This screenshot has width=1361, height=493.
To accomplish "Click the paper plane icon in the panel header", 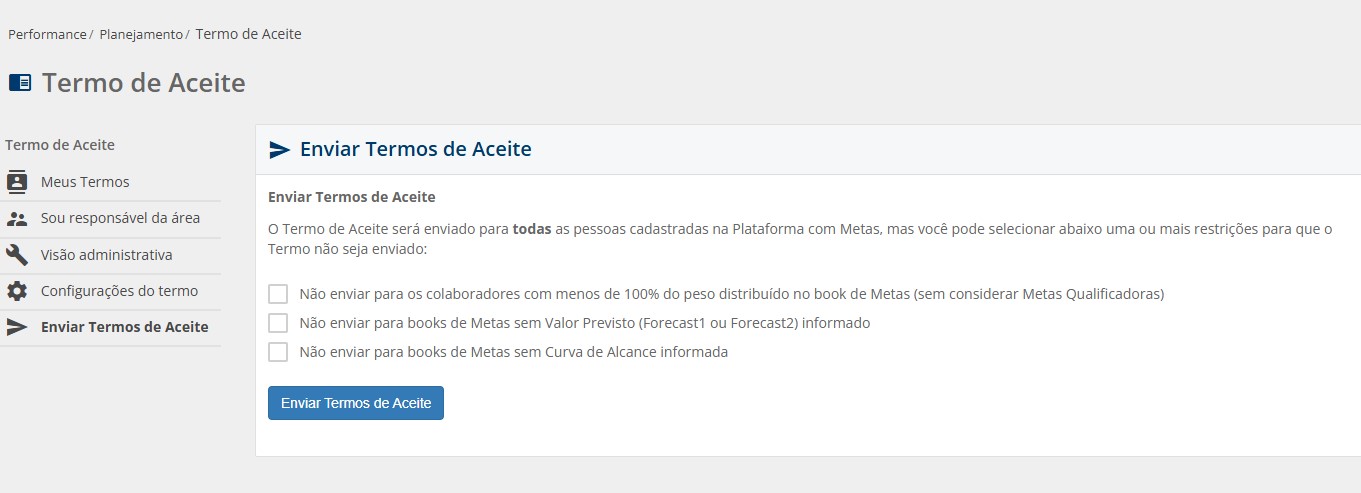I will 280,150.
